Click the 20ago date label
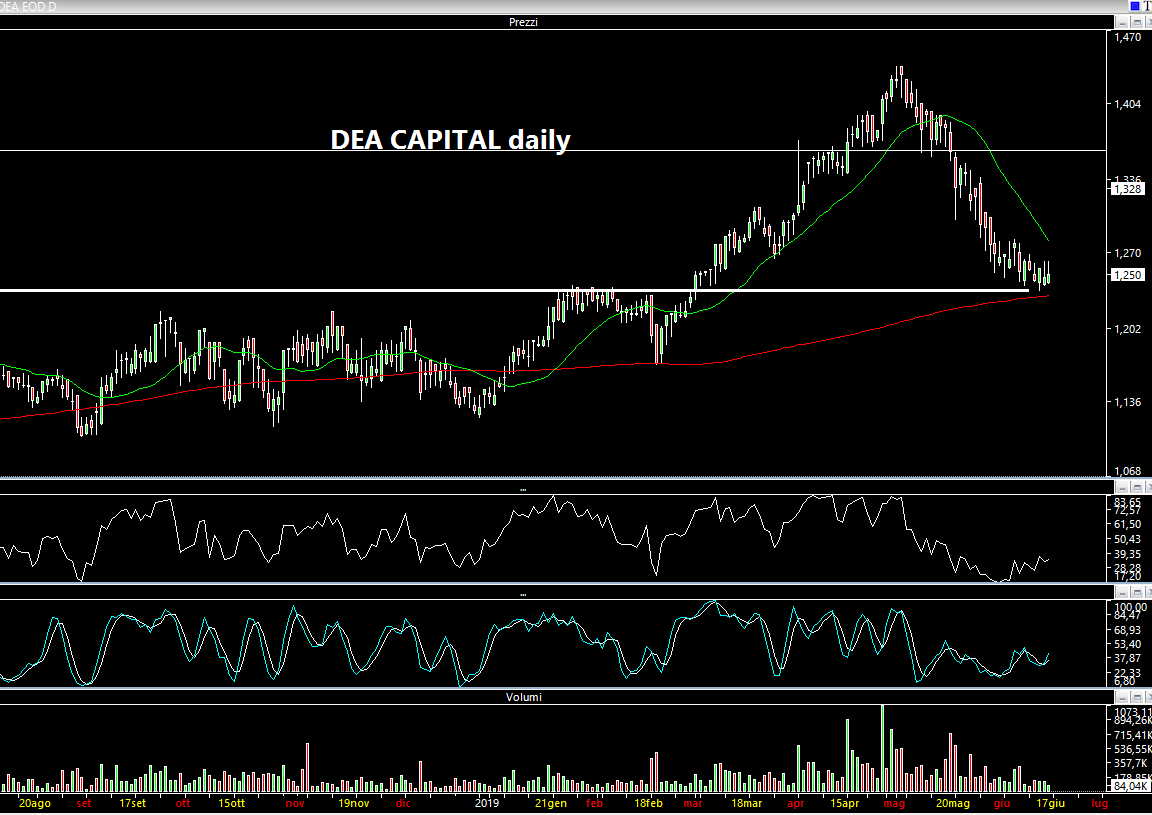The width and height of the screenshot is (1152, 815). (x=35, y=803)
